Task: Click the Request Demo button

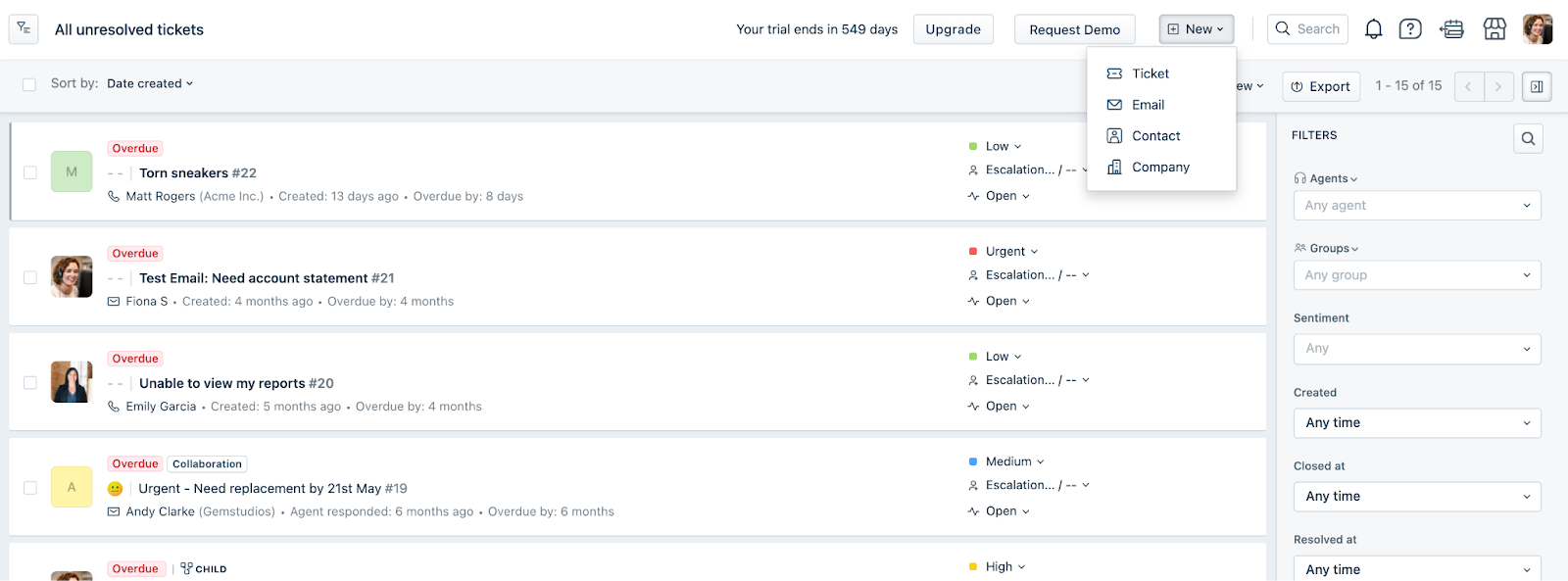Action: pos(1074,29)
